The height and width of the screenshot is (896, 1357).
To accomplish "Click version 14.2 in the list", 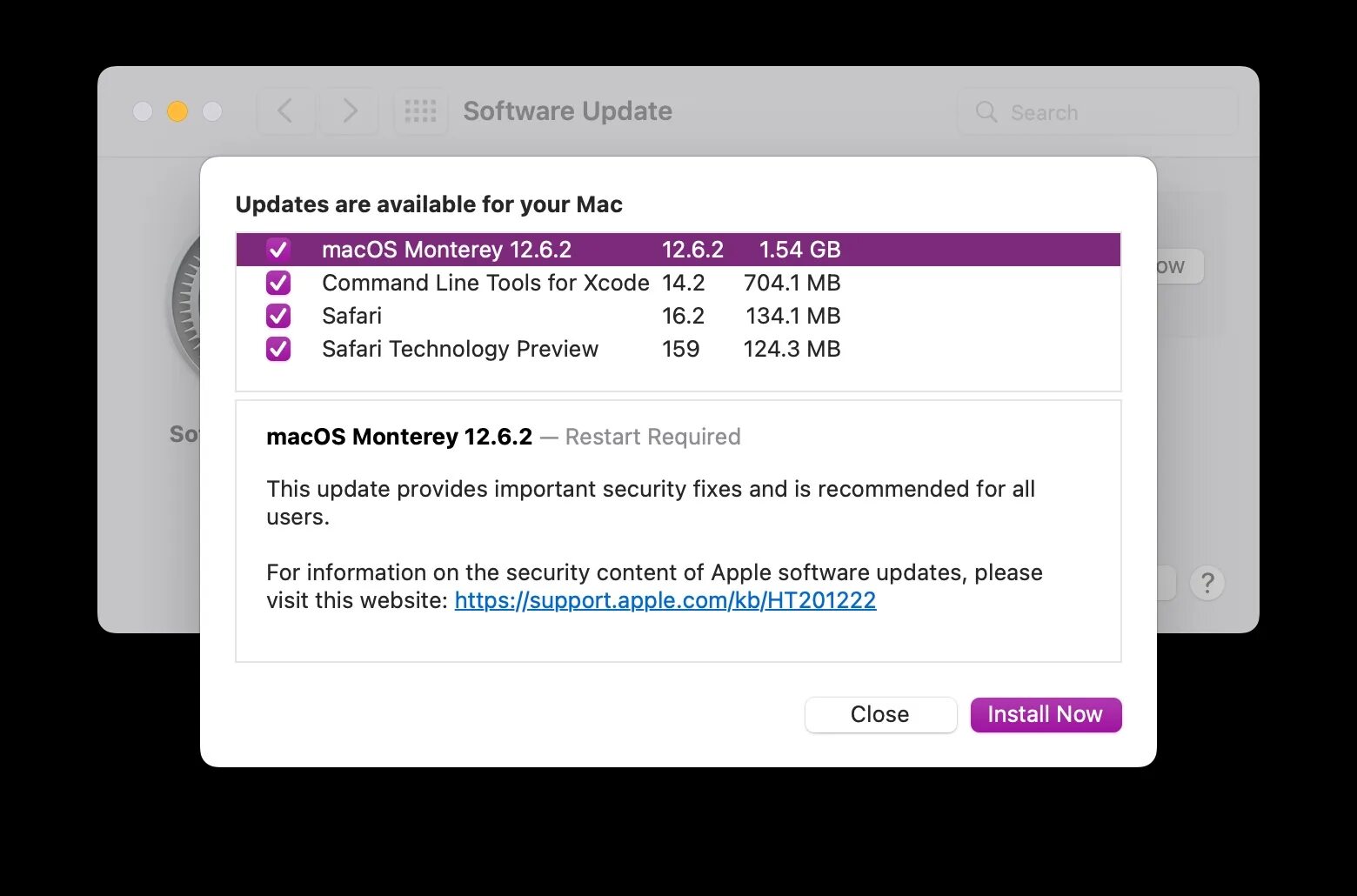I will point(684,283).
